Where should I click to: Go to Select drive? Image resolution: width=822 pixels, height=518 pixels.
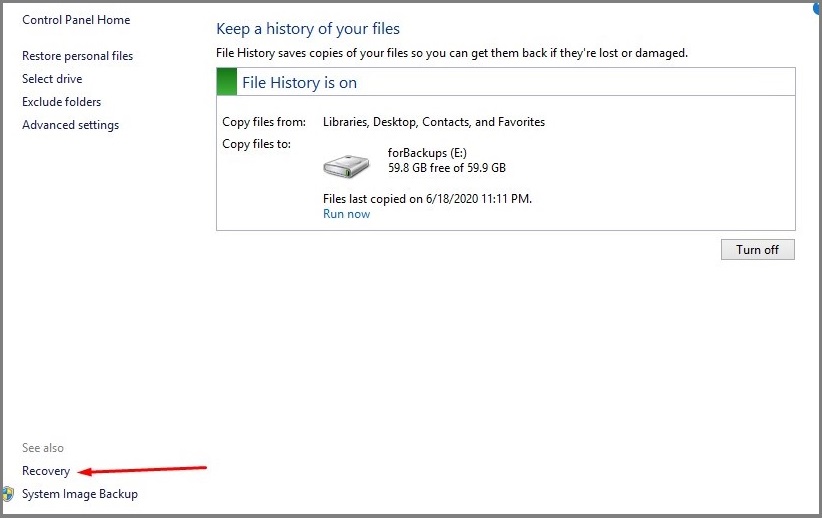point(52,79)
